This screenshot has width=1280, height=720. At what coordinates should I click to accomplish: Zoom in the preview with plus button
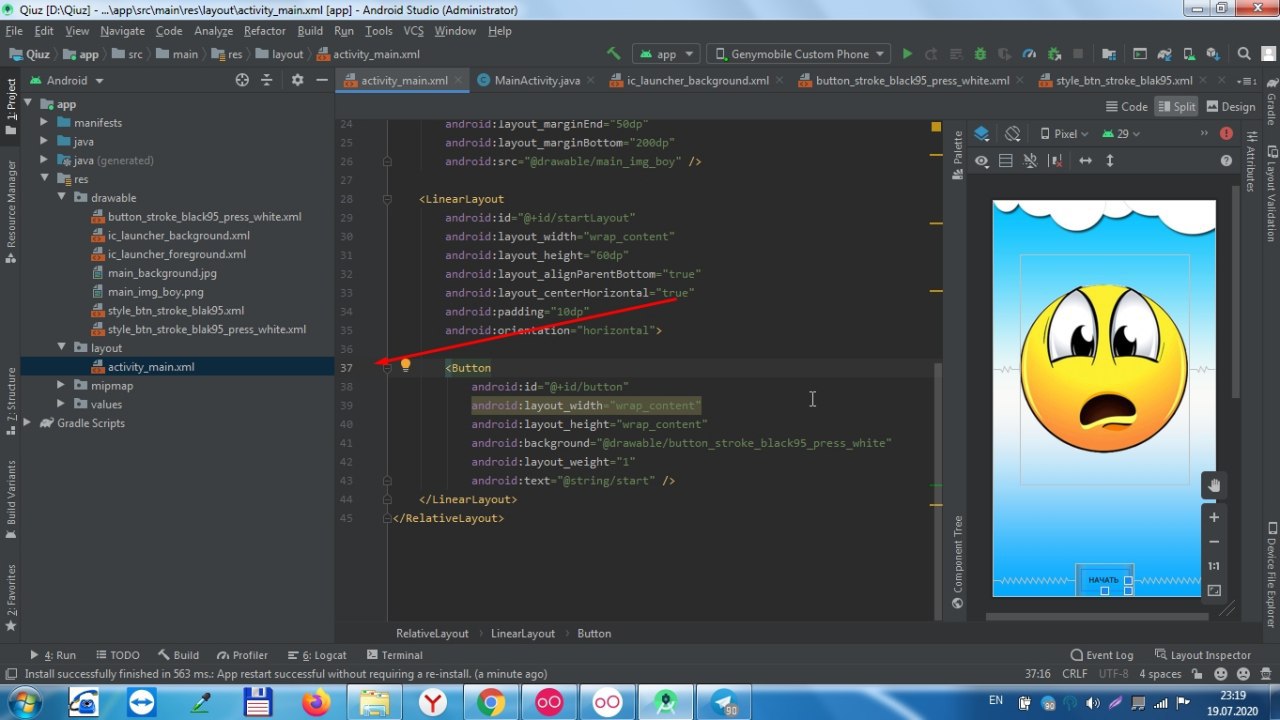(x=1214, y=517)
